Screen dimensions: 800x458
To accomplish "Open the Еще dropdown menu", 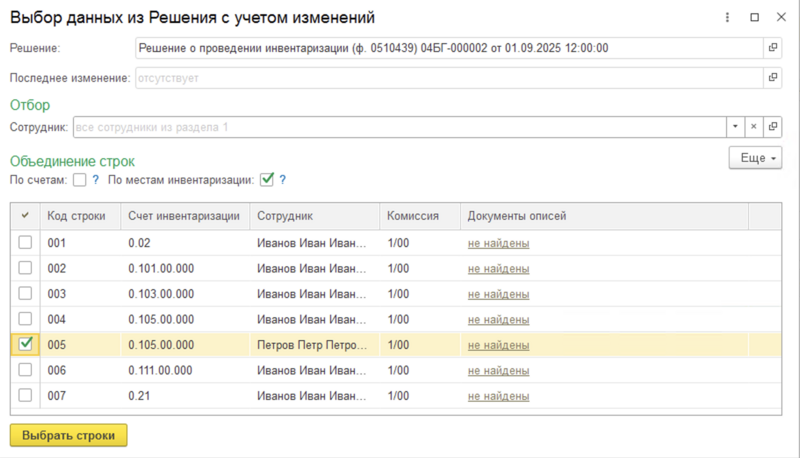I will 755,158.
